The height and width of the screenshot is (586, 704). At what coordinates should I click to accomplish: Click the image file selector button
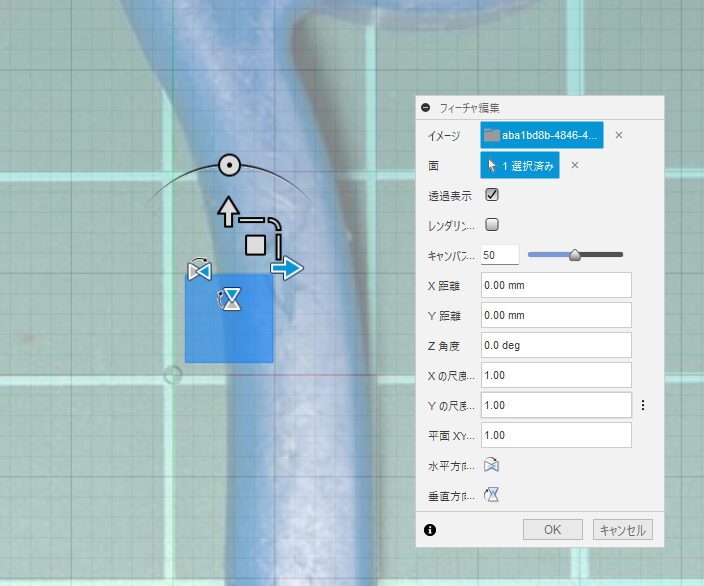coord(541,135)
